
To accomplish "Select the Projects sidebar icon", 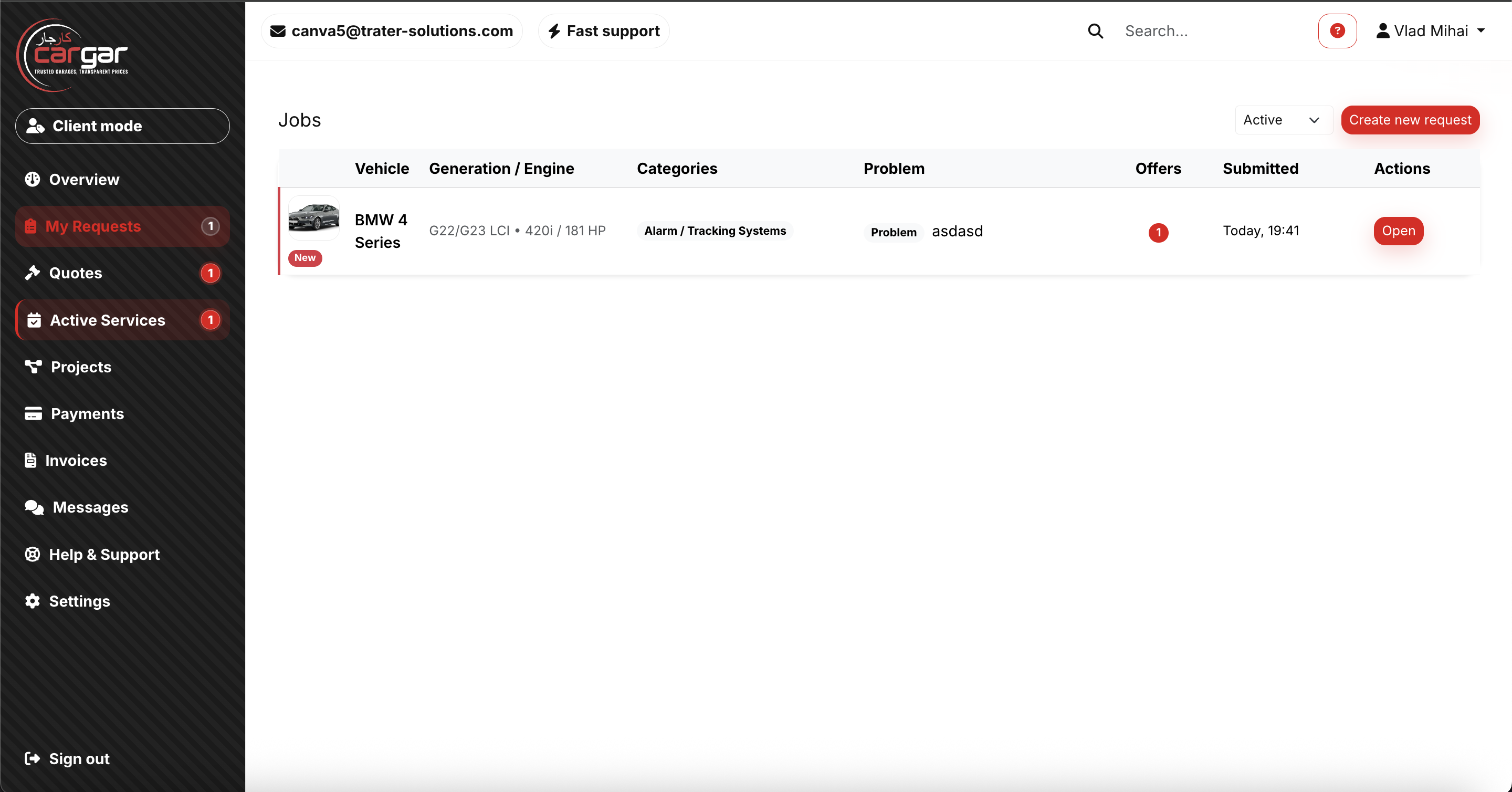I will click(x=33, y=367).
